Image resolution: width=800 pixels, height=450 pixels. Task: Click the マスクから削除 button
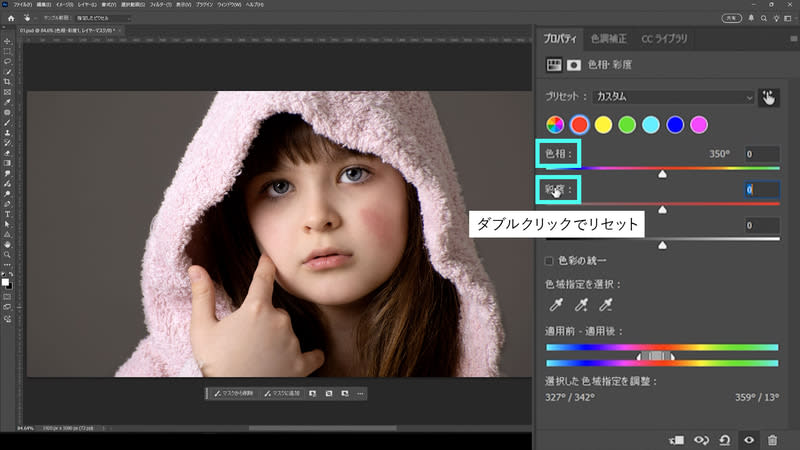232,394
